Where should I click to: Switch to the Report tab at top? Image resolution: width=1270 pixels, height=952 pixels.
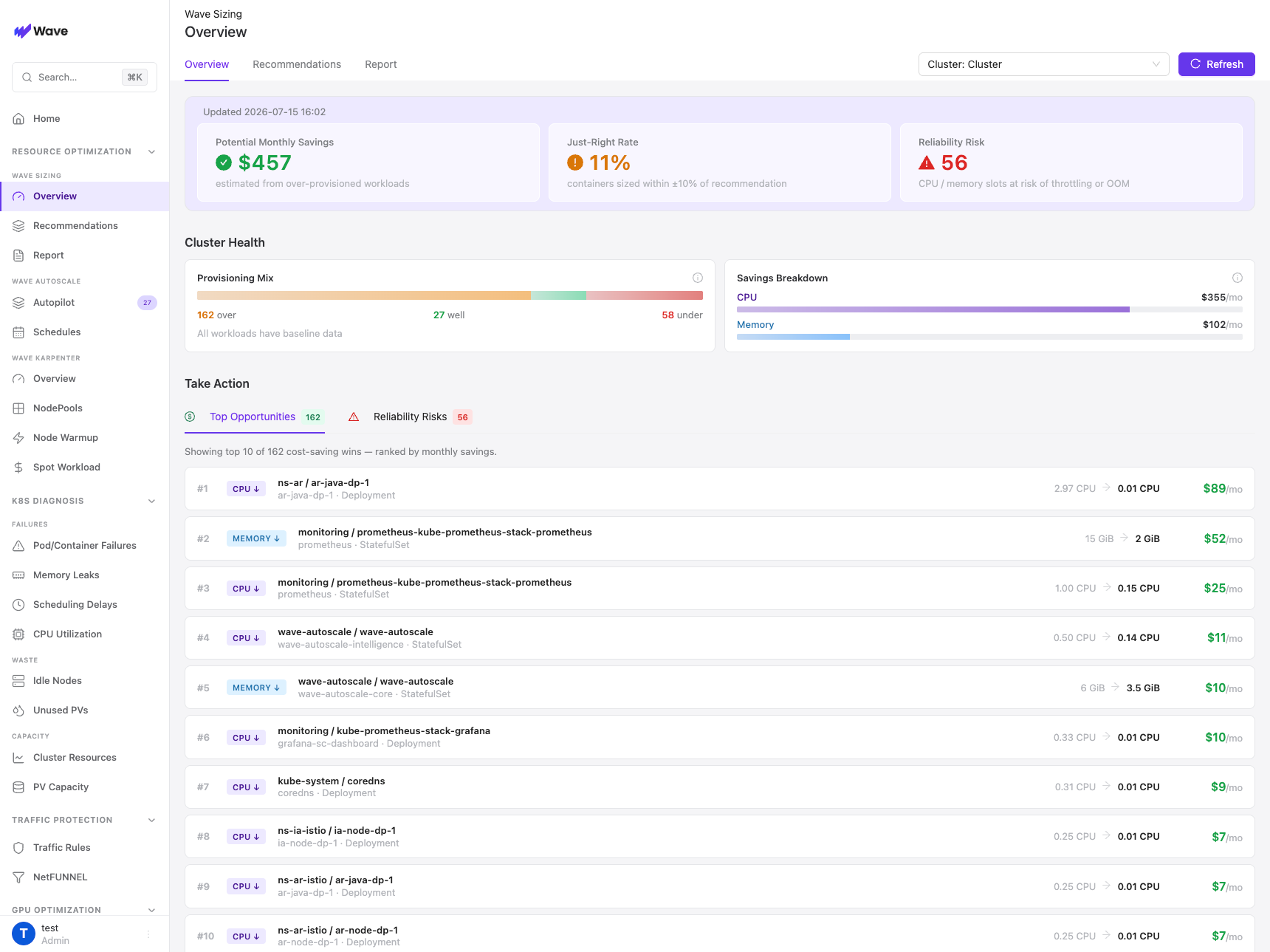381,64
